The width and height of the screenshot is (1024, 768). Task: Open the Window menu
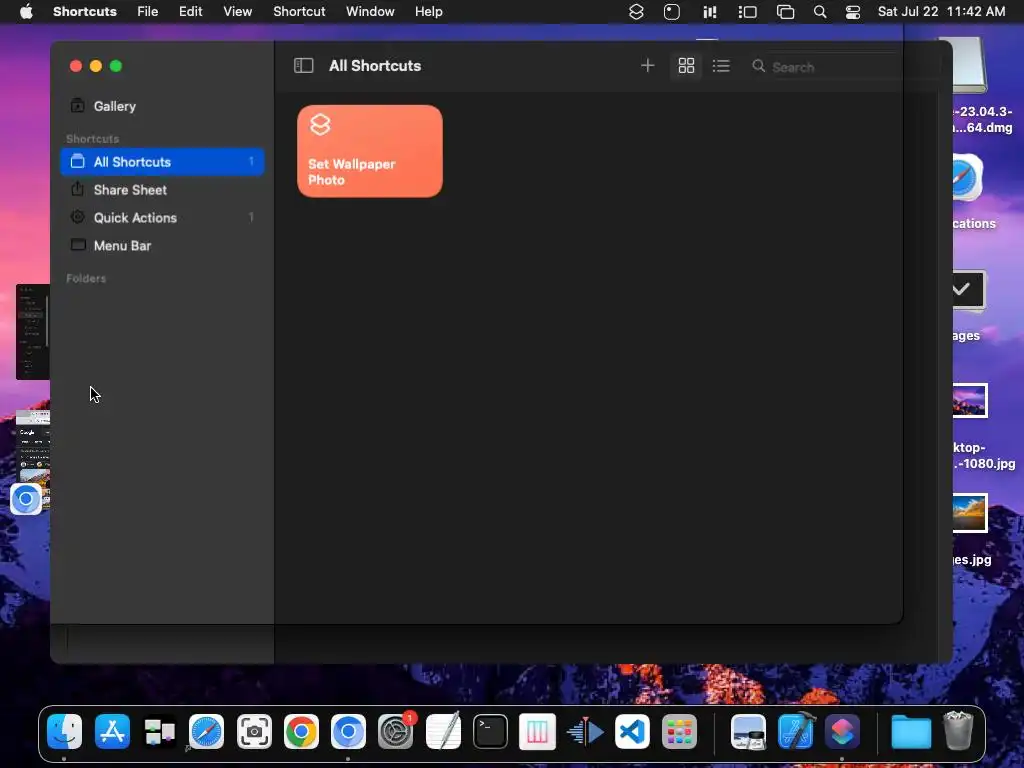(x=370, y=11)
